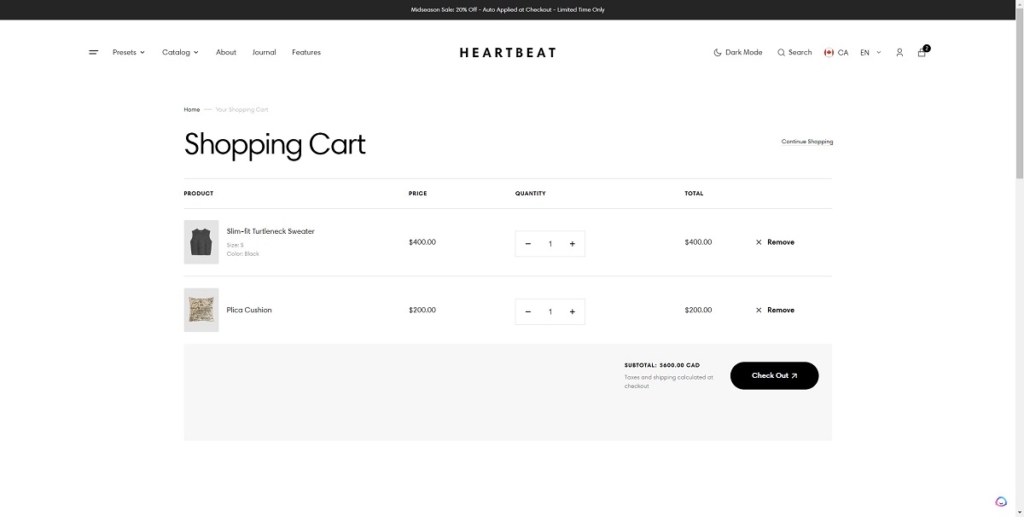Viewport: 1024px width, 517px height.
Task: Expand the Catalog dropdown
Action: point(180,52)
